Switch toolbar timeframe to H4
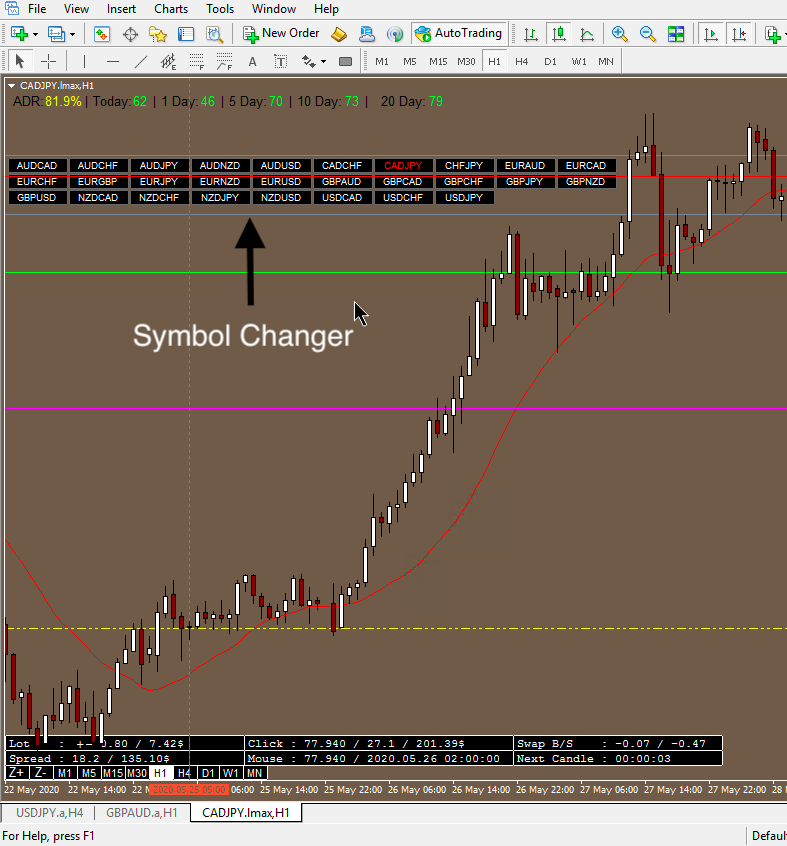 pyautogui.click(x=522, y=62)
